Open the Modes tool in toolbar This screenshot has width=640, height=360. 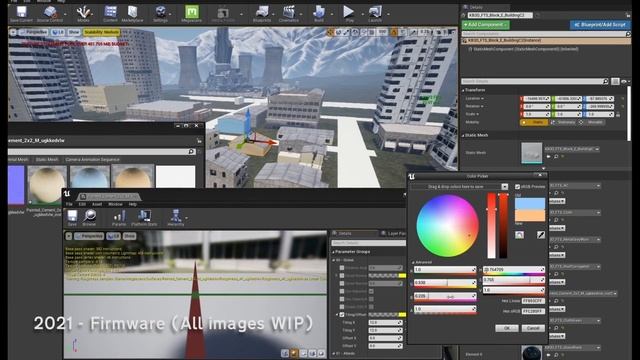83,13
